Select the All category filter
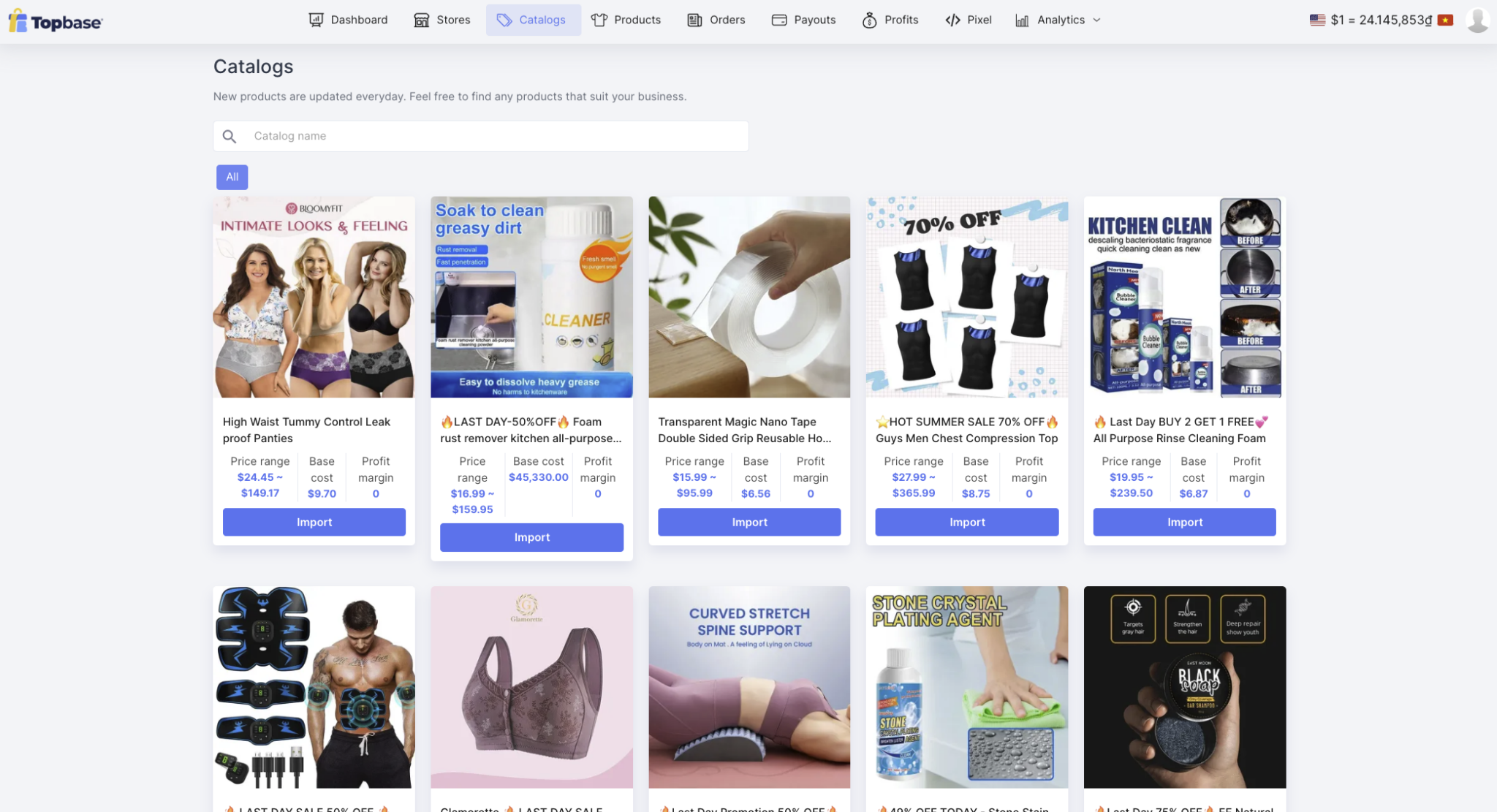The height and width of the screenshot is (812, 1497). pyautogui.click(x=232, y=177)
